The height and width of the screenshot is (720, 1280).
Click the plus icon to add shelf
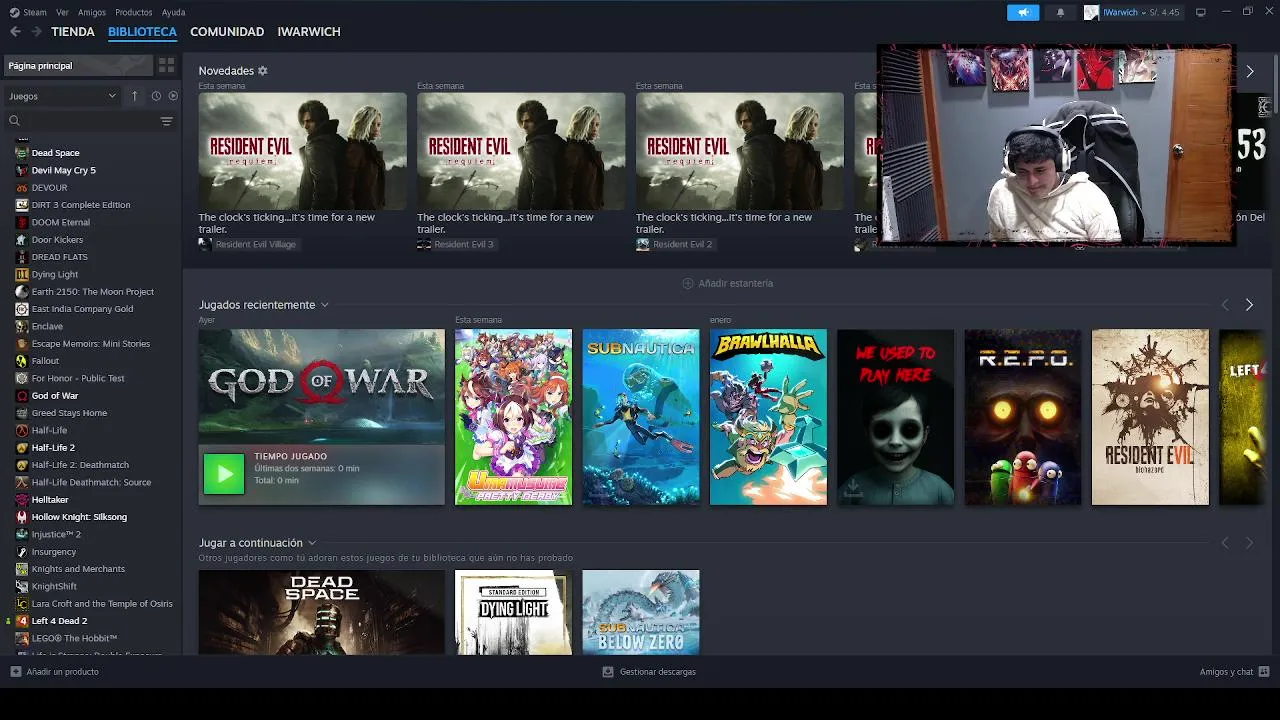pos(688,283)
